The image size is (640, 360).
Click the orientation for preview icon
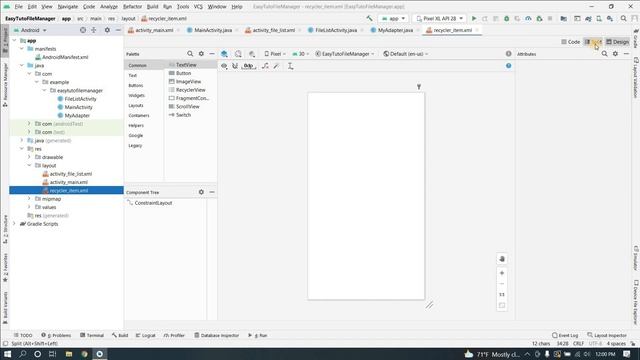238,53
